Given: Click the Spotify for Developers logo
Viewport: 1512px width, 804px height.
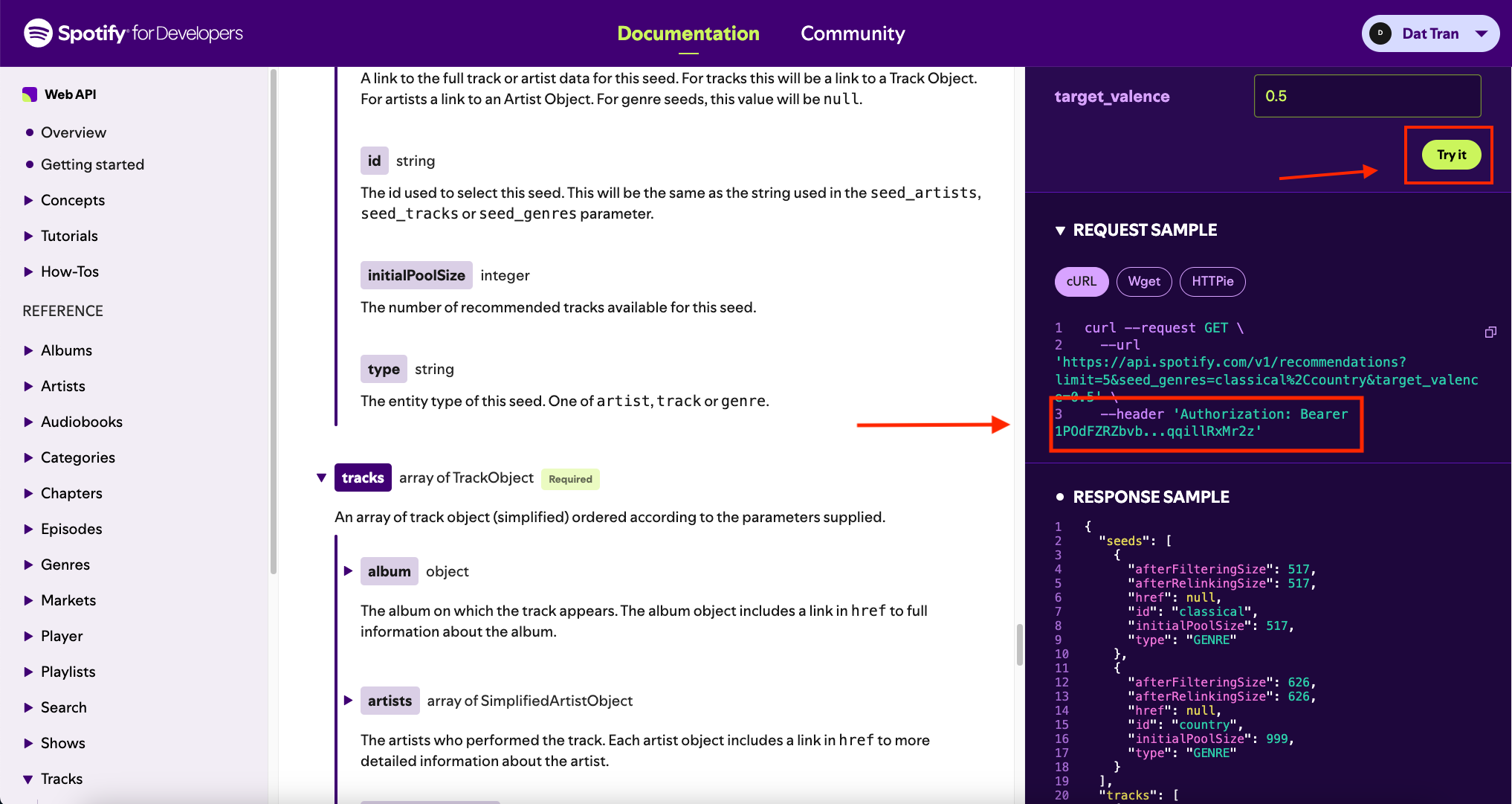Looking at the screenshot, I should (x=134, y=33).
